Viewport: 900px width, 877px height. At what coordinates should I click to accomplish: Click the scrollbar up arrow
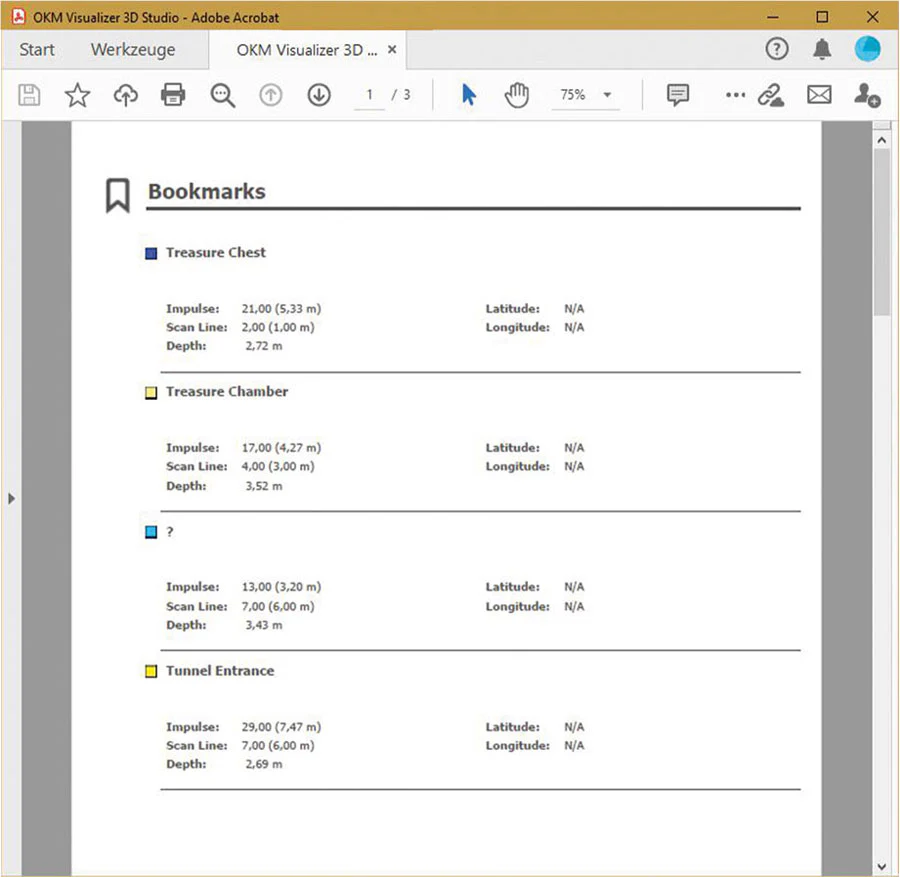[882, 140]
